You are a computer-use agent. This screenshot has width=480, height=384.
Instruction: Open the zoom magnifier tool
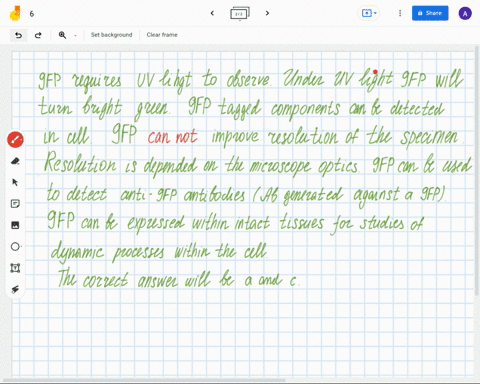click(x=62, y=35)
